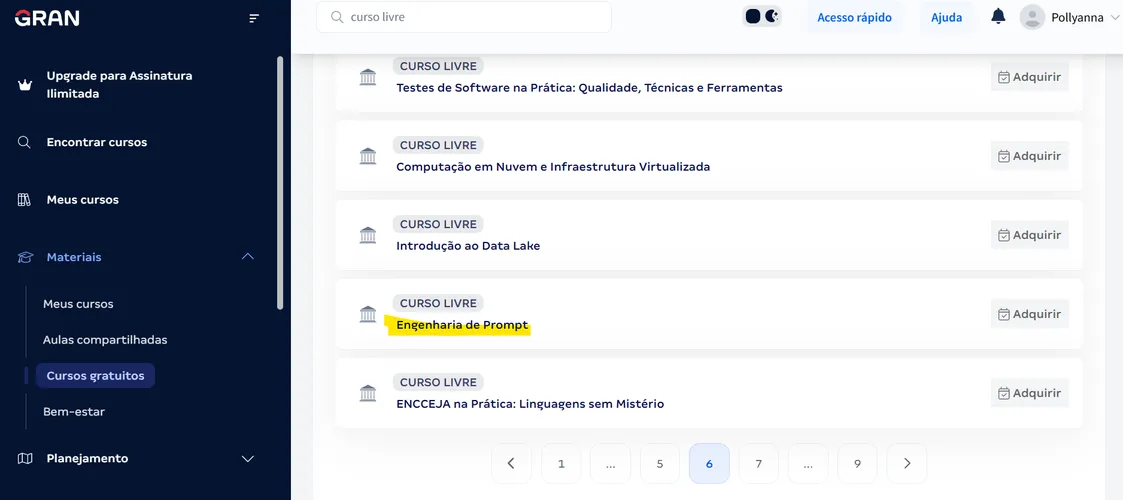The width and height of the screenshot is (1123, 500).
Task: Click ellipsis between pages 1 and 5
Action: pyautogui.click(x=610, y=463)
